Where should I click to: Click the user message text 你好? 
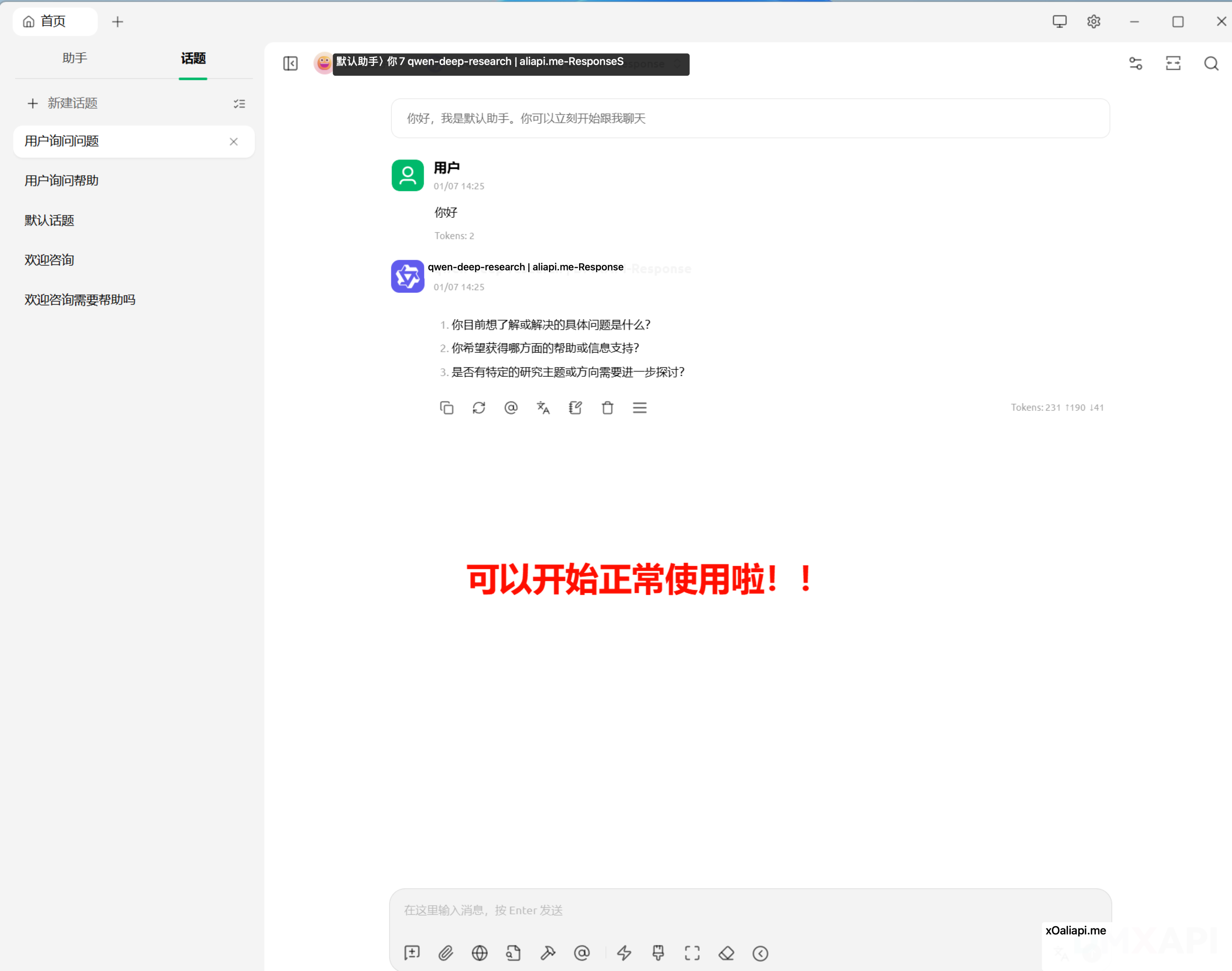point(446,213)
